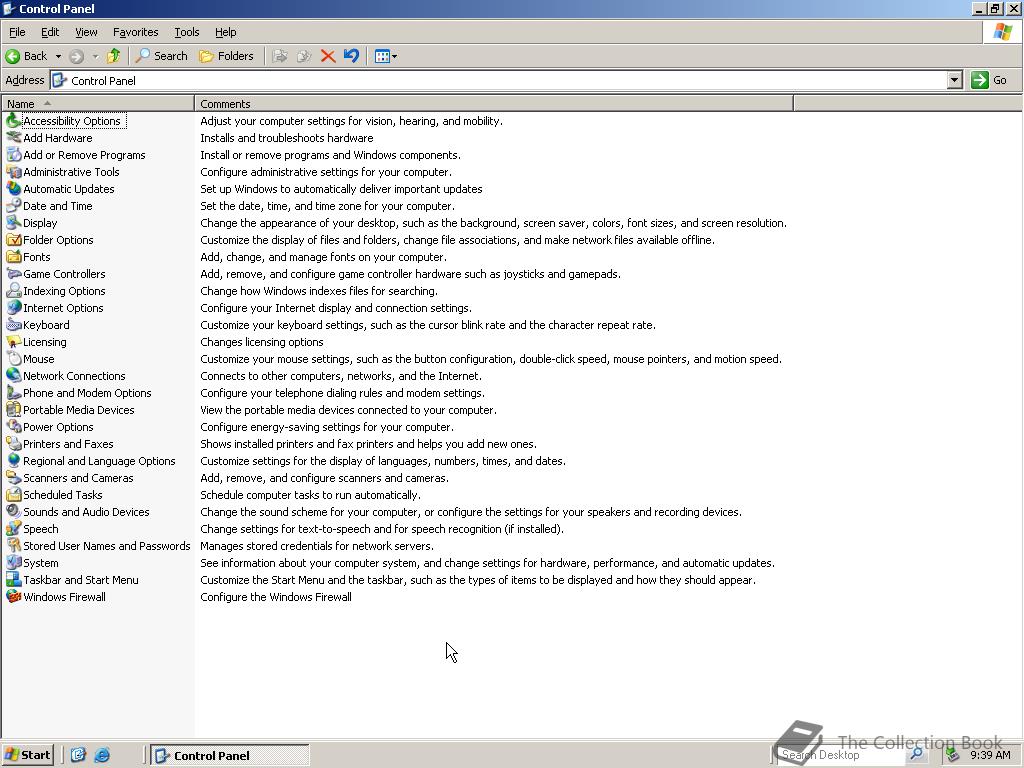The image size is (1024, 768).
Task: Select Date and Time icon
Action: click(14, 206)
